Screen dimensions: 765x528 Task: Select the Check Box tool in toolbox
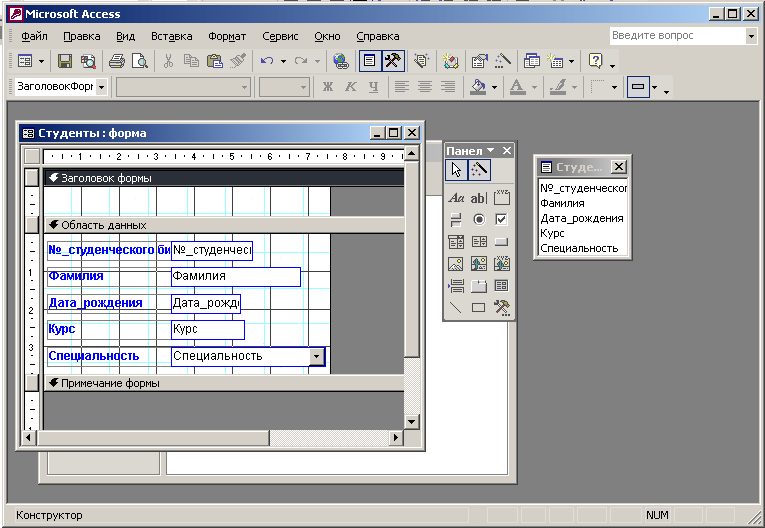tap(502, 220)
